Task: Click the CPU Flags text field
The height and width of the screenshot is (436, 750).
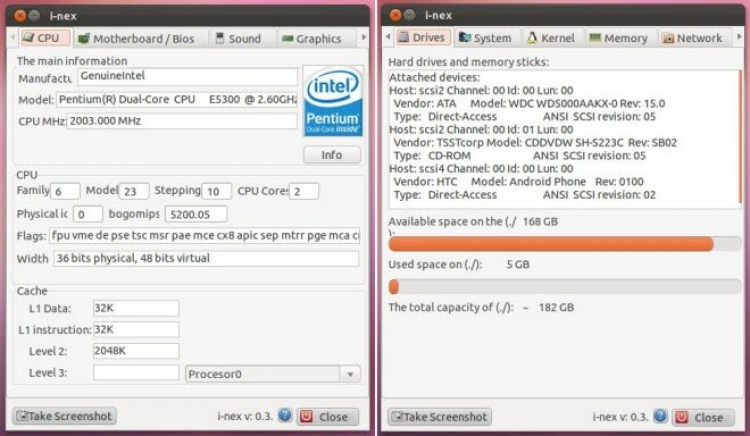Action: [x=204, y=236]
